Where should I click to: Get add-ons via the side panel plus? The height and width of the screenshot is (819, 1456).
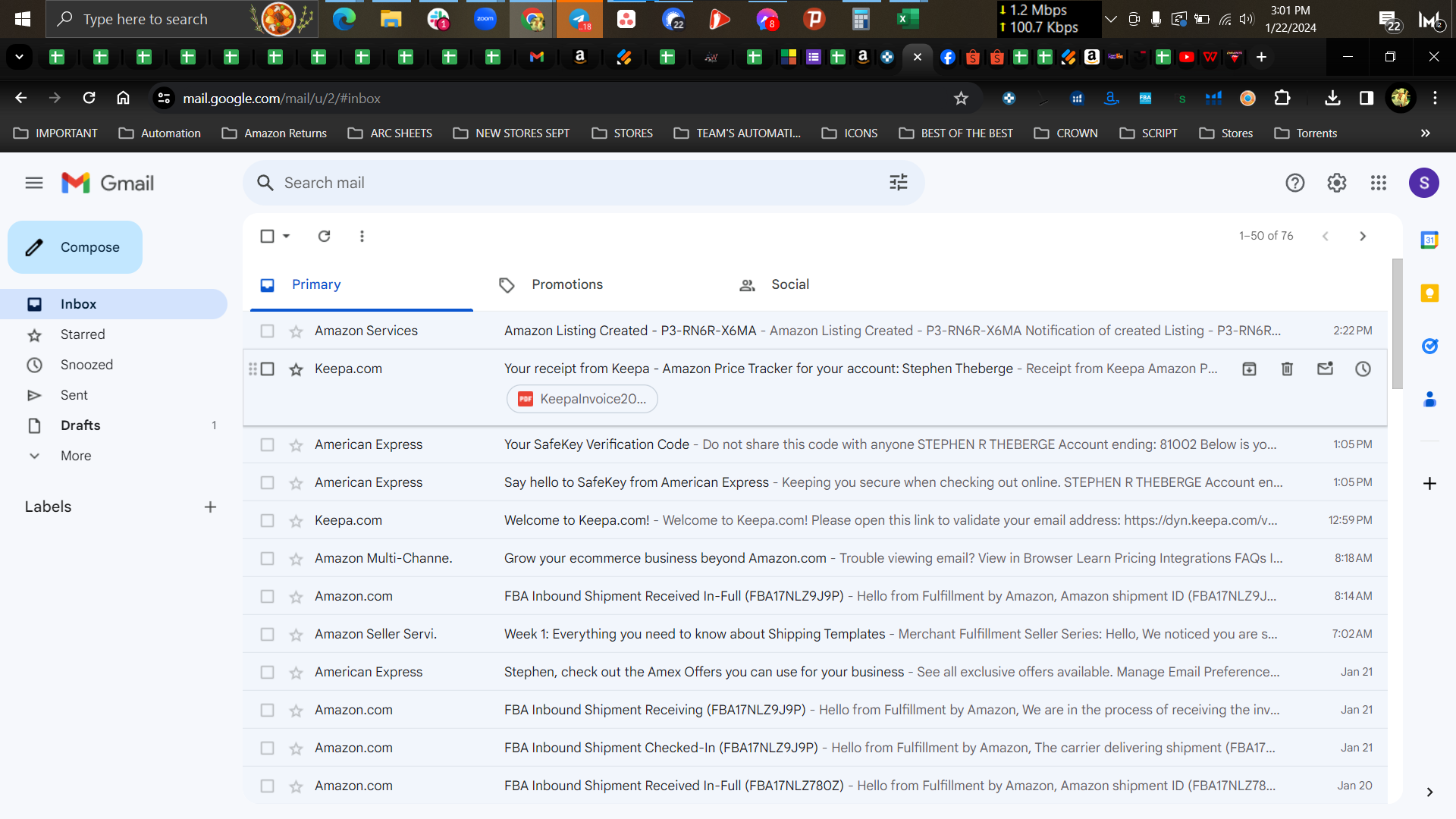(x=1429, y=483)
